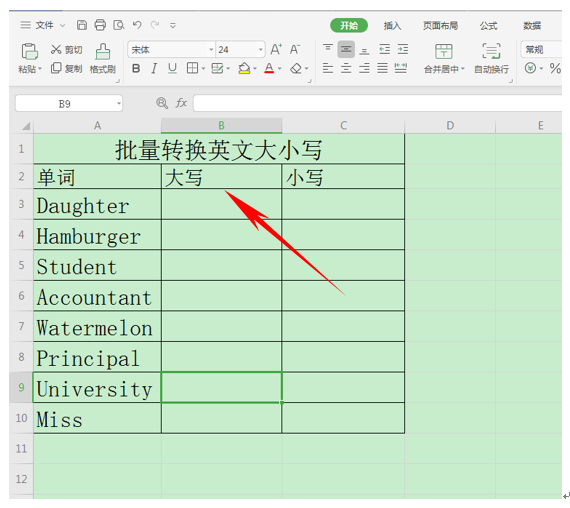Toggle middle vertical alignment button
Screen dimensions: 570x508
click(346, 49)
